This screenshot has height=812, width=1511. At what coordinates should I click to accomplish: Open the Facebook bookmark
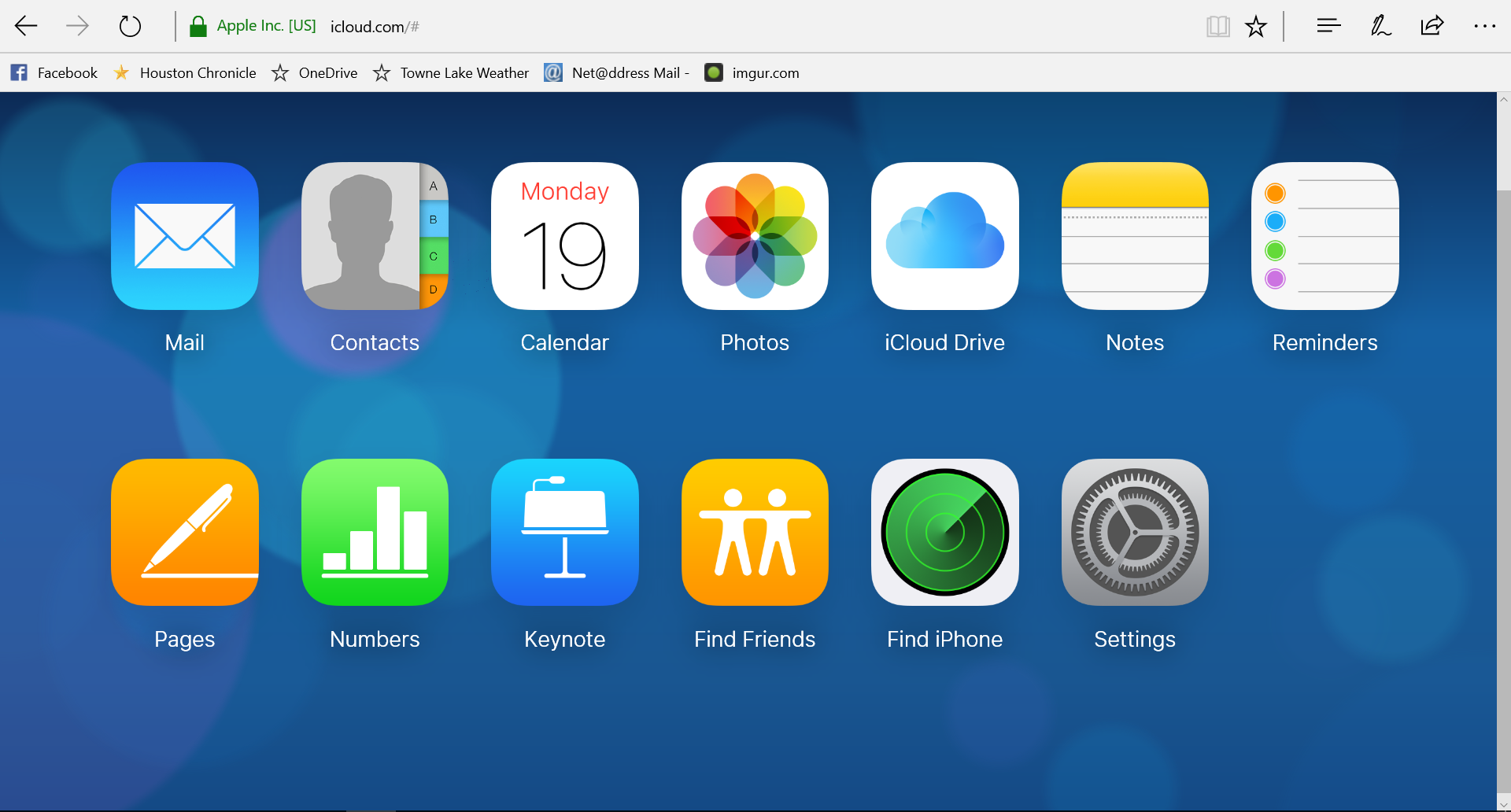(54, 73)
